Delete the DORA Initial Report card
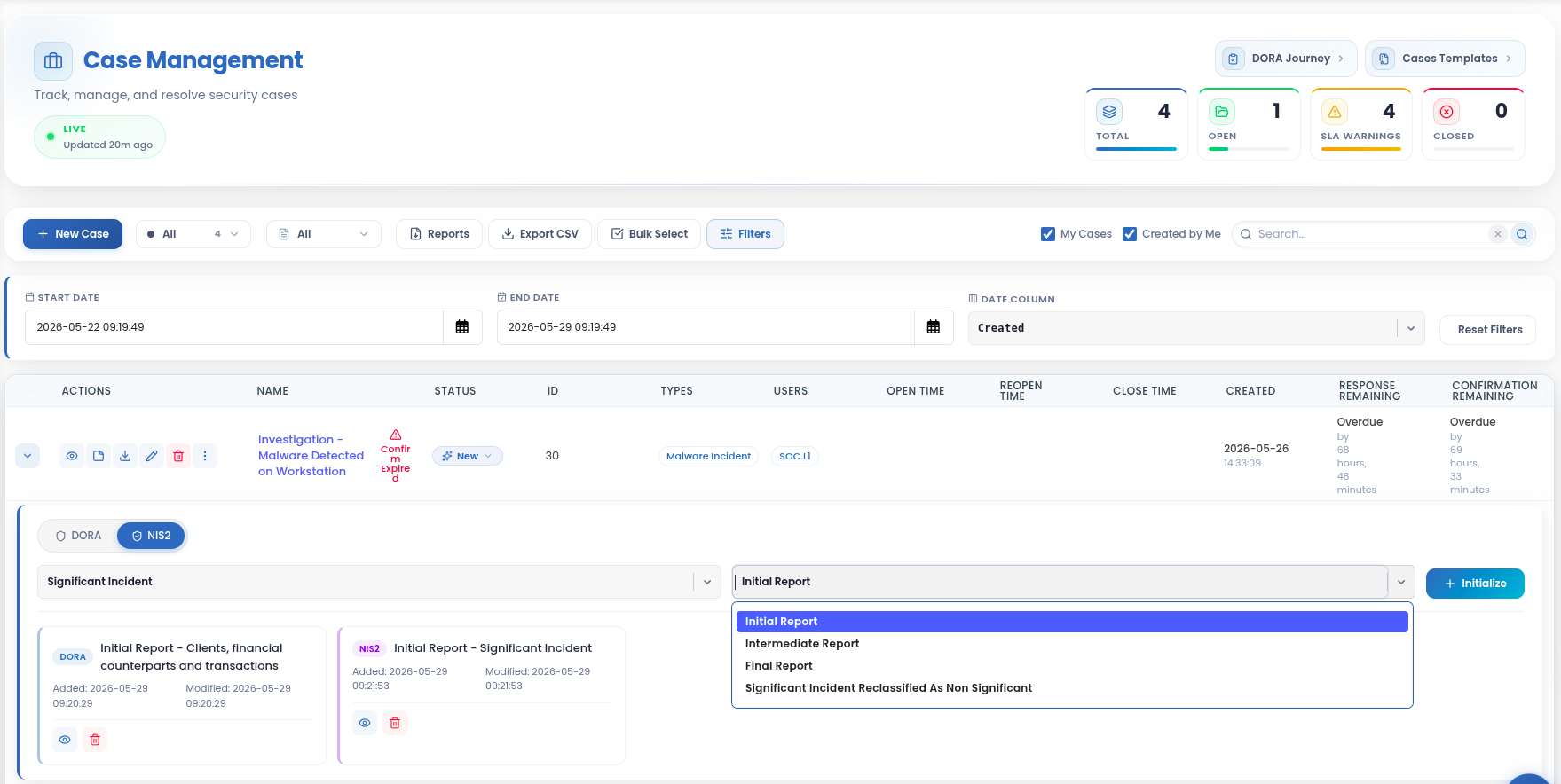The height and width of the screenshot is (784, 1561). pos(95,740)
